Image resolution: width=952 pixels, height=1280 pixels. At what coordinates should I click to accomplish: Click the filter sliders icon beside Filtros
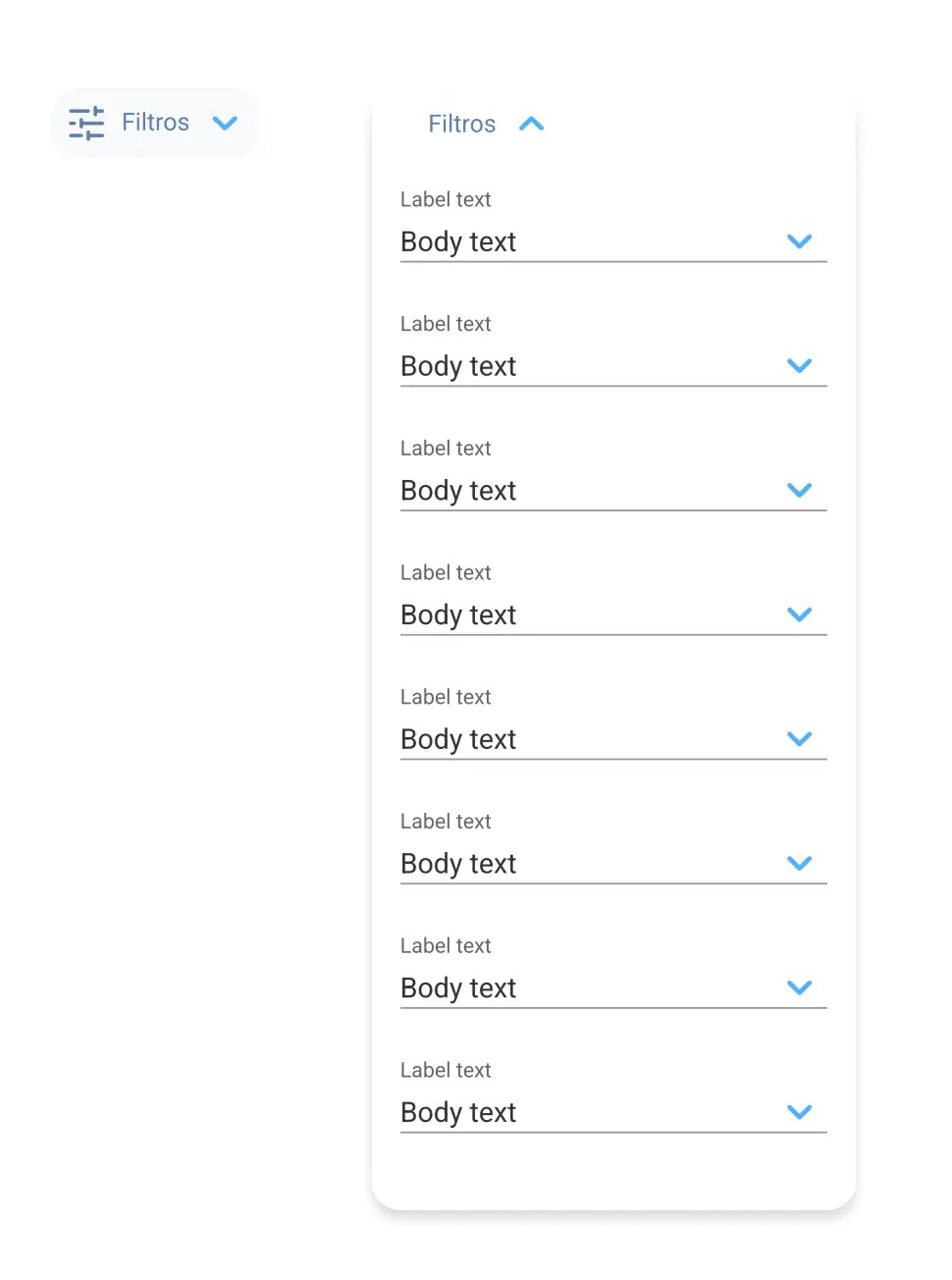point(86,123)
